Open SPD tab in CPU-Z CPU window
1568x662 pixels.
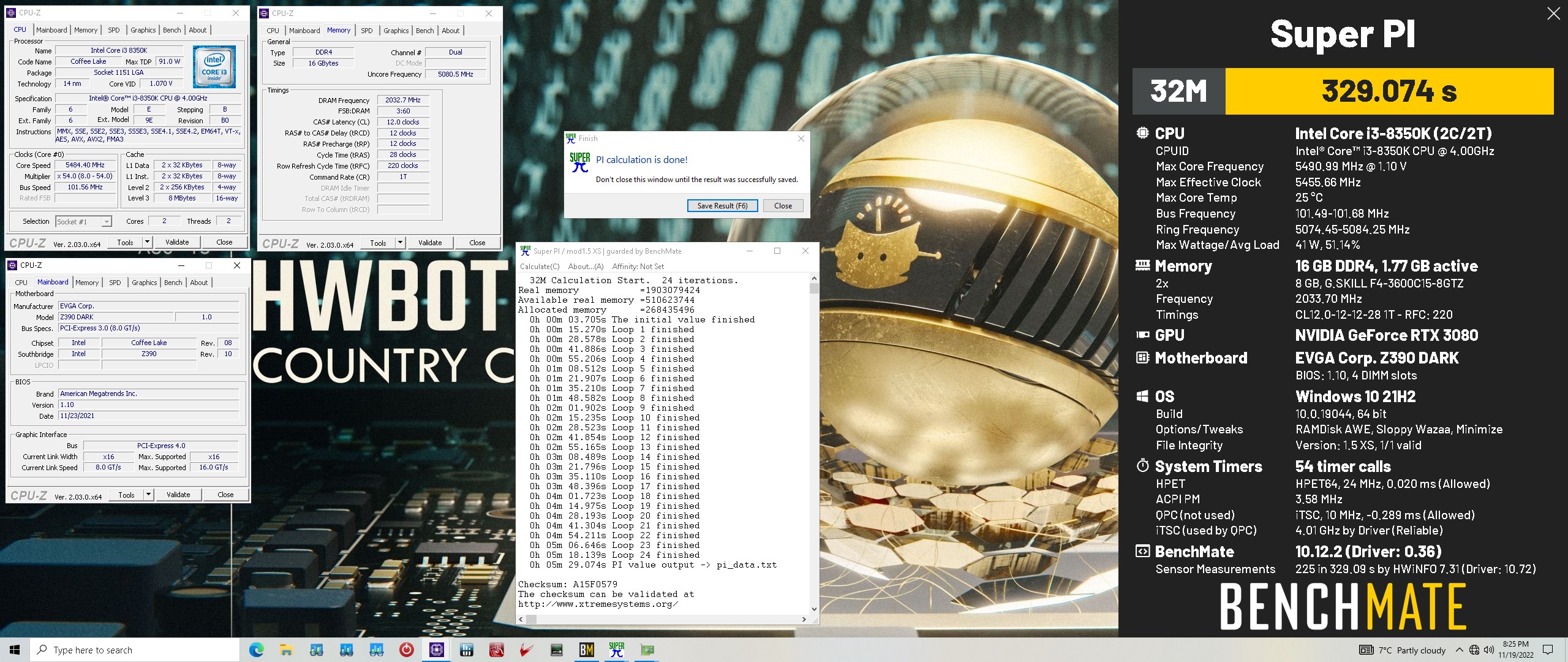(x=114, y=30)
